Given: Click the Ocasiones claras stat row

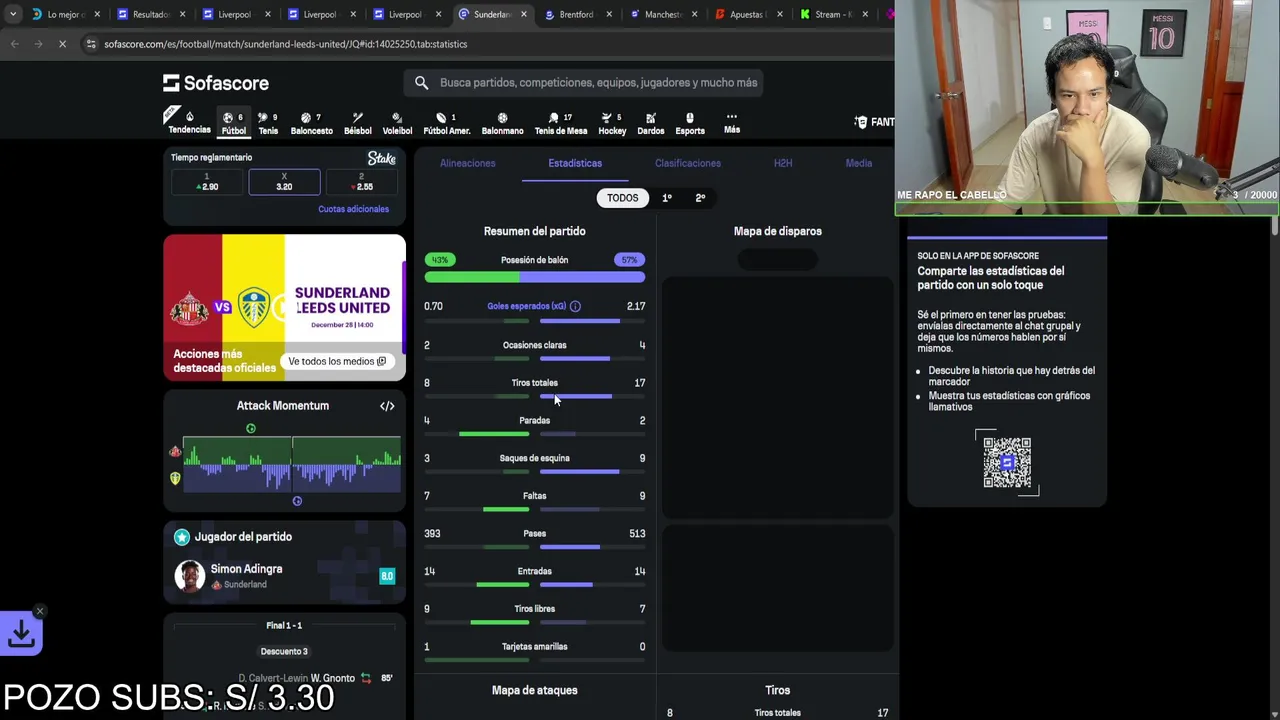Looking at the screenshot, I should pyautogui.click(x=534, y=351).
